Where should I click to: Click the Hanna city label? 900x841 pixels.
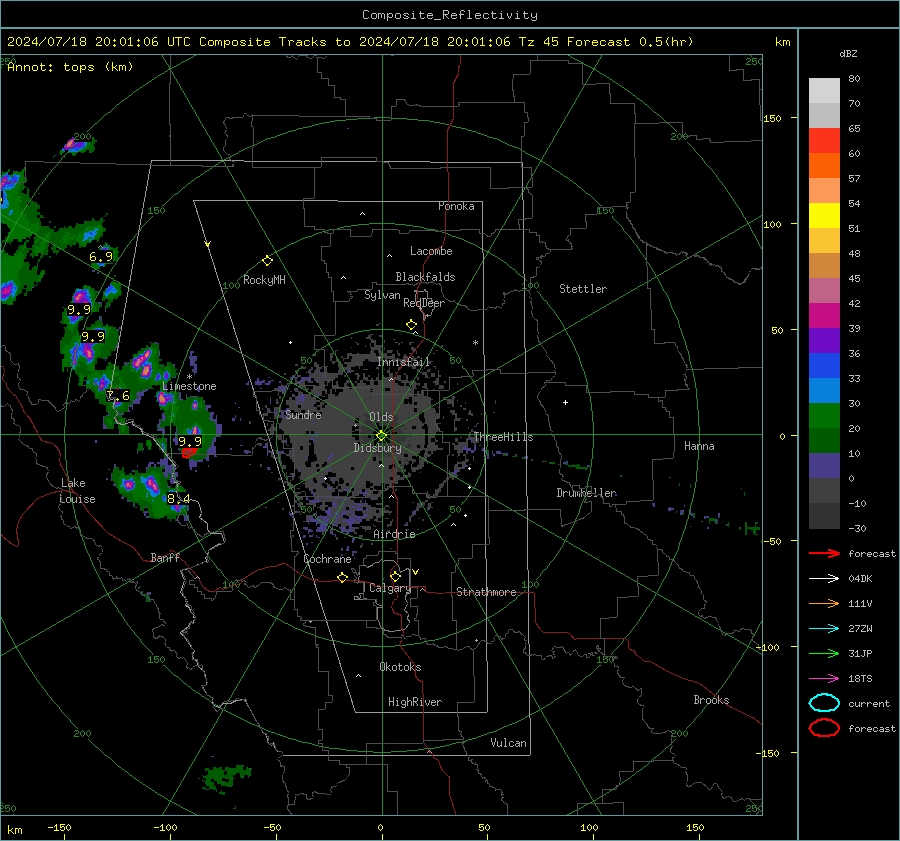[699, 446]
